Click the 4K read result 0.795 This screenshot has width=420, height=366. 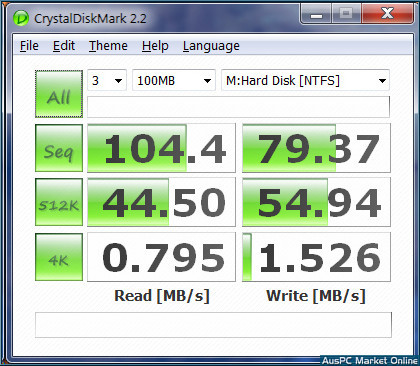(x=161, y=257)
